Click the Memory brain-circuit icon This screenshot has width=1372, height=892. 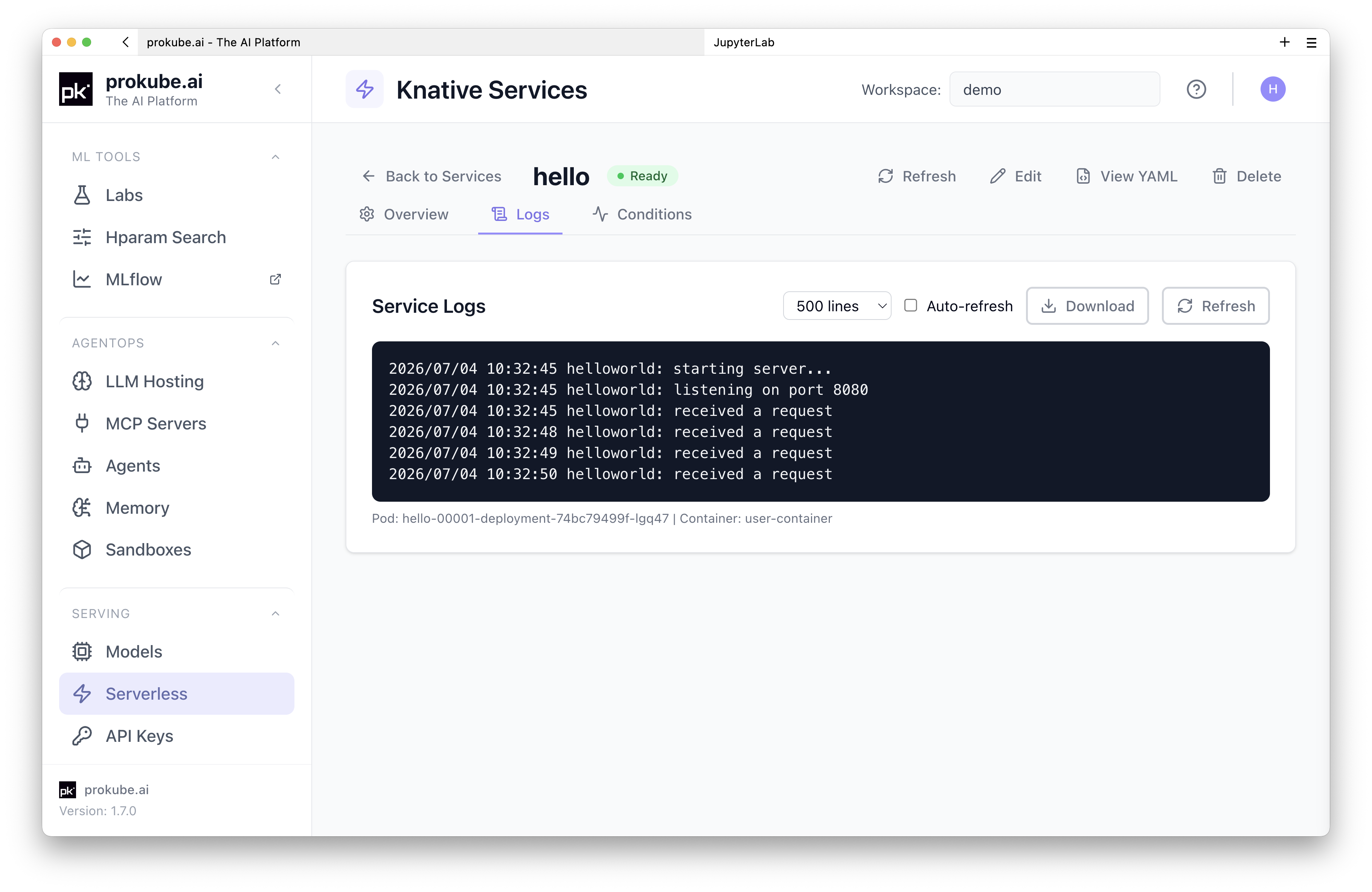pyautogui.click(x=82, y=508)
